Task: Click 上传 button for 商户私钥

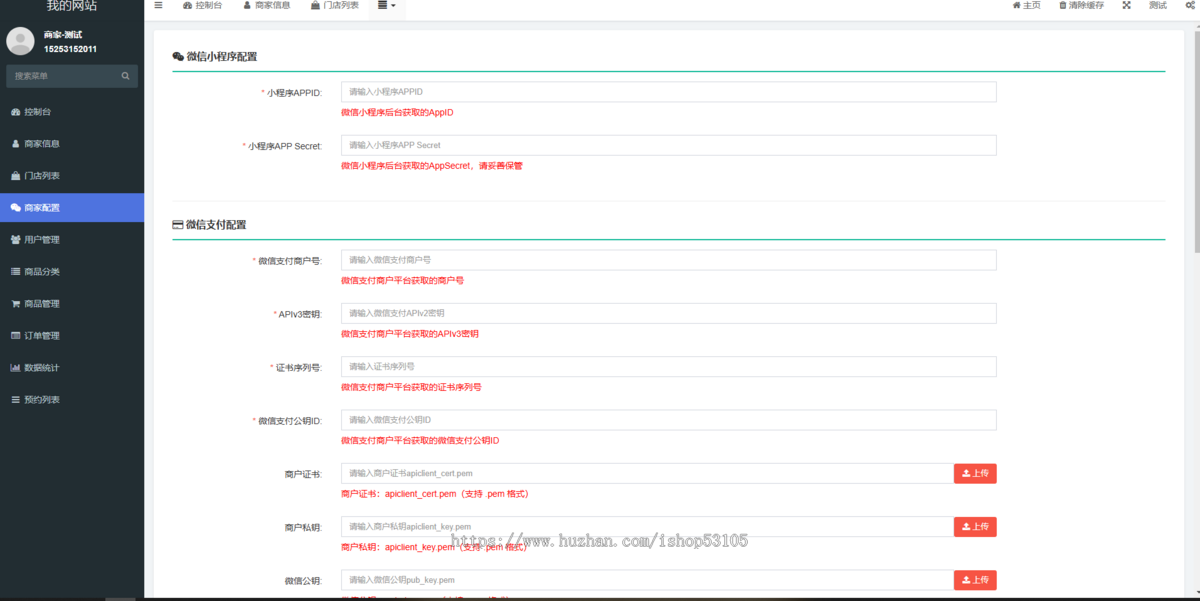Action: (x=975, y=527)
